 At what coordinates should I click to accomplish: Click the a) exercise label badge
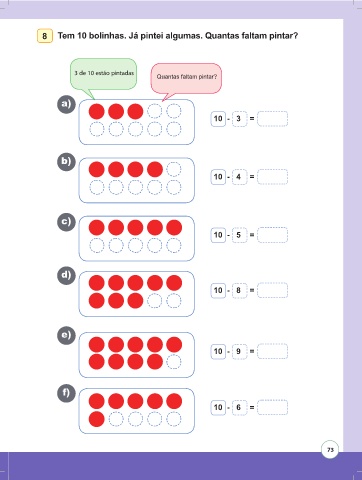66,104
